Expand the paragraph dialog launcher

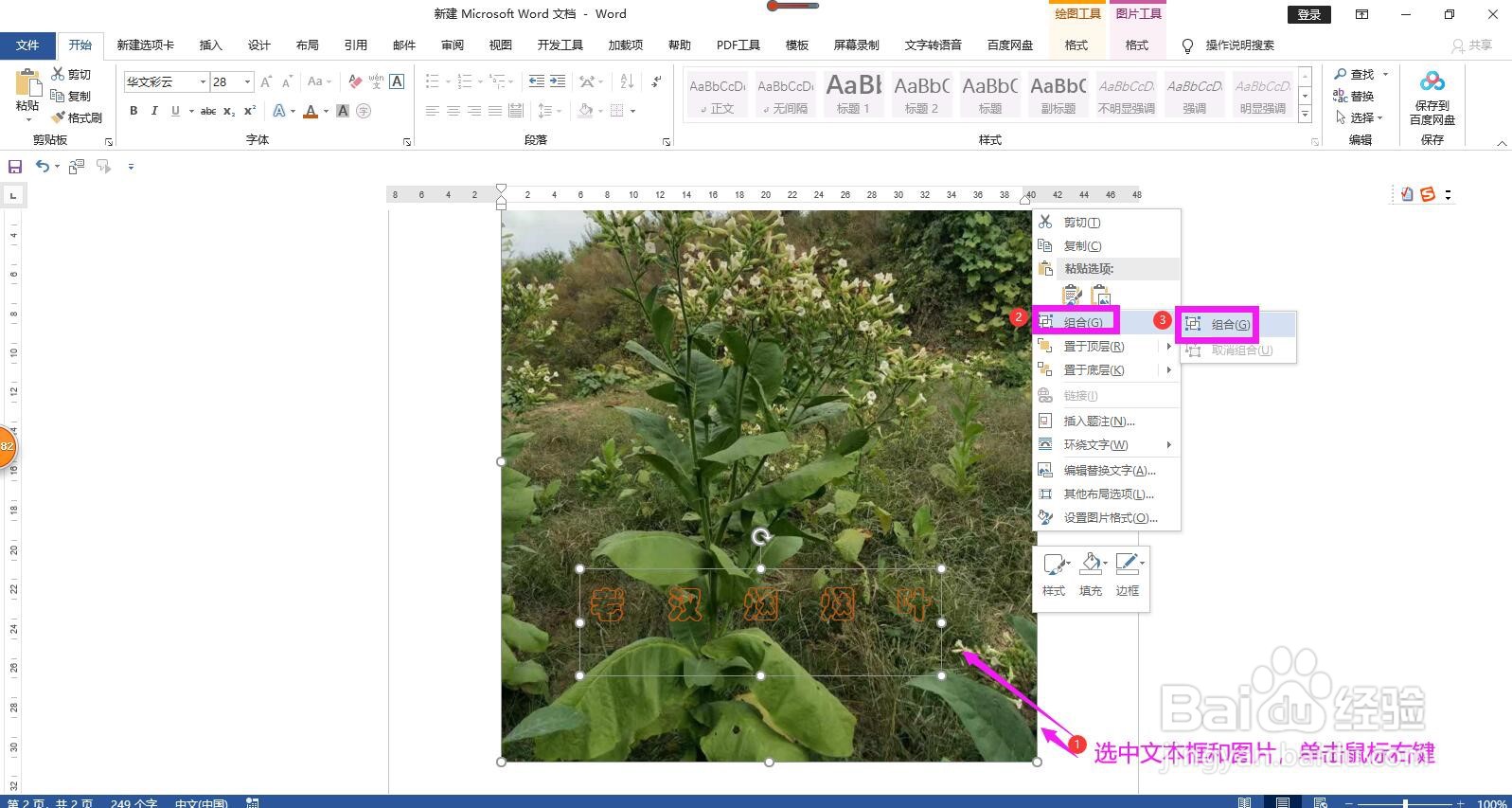[667, 142]
